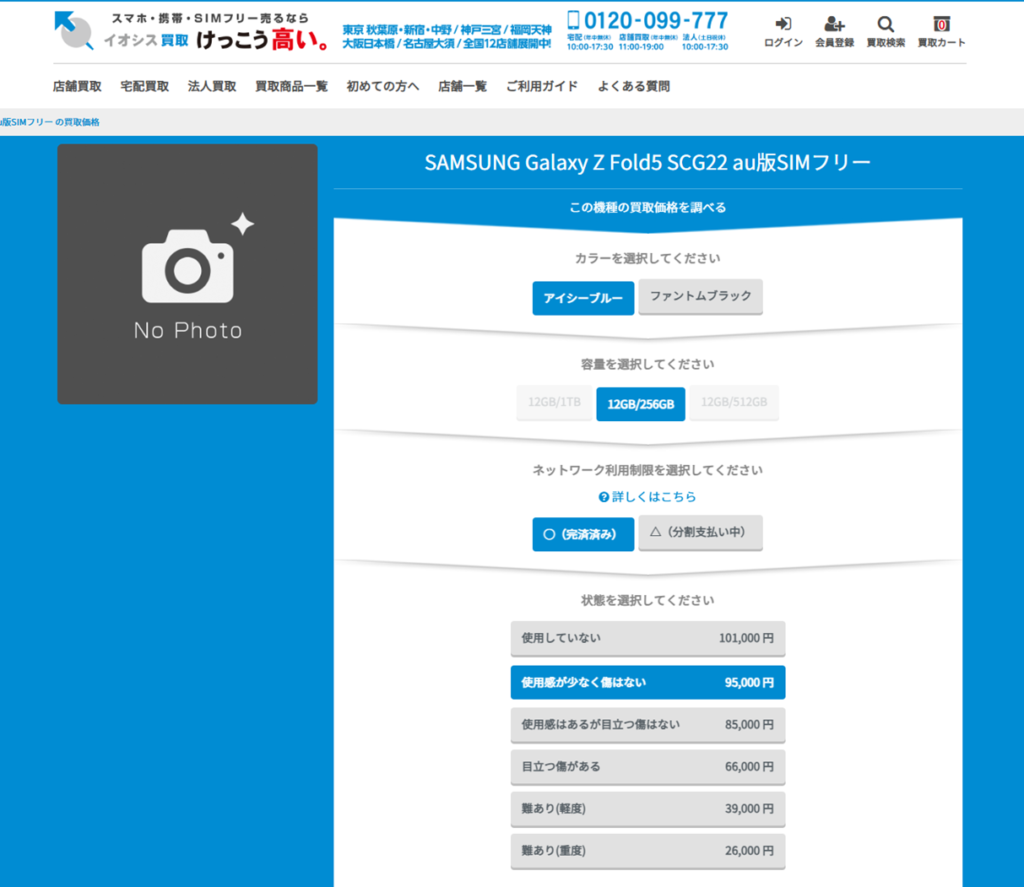Select 12GB/512GB capacity option
The height and width of the screenshot is (887, 1024).
pos(734,402)
